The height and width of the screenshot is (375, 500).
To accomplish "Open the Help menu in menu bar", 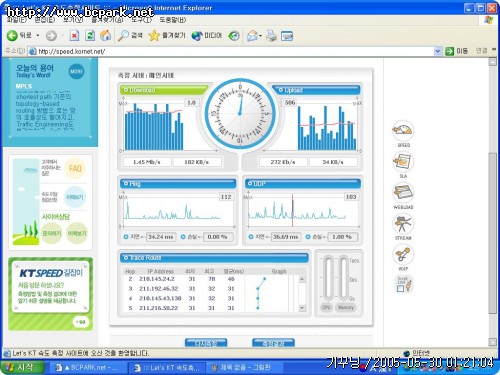I will [x=172, y=20].
